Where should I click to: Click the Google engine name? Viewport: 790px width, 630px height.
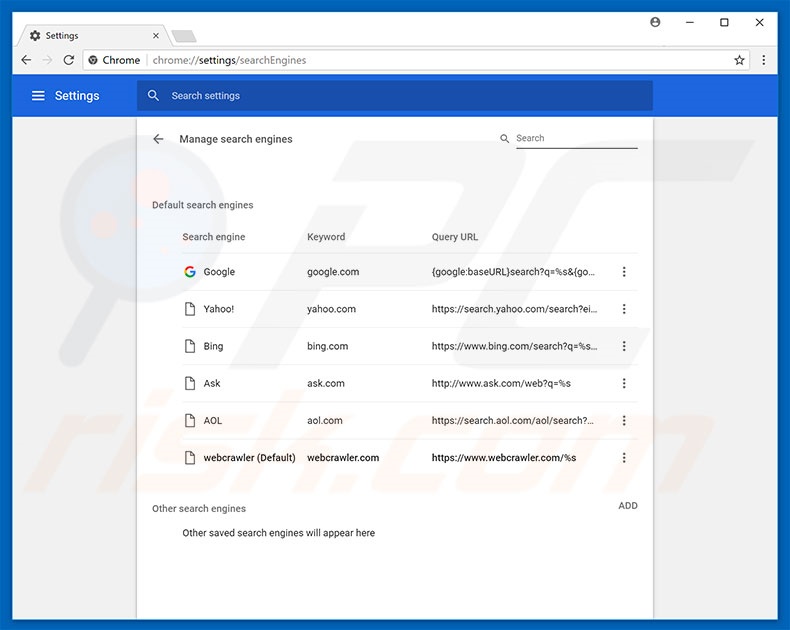[x=219, y=272]
